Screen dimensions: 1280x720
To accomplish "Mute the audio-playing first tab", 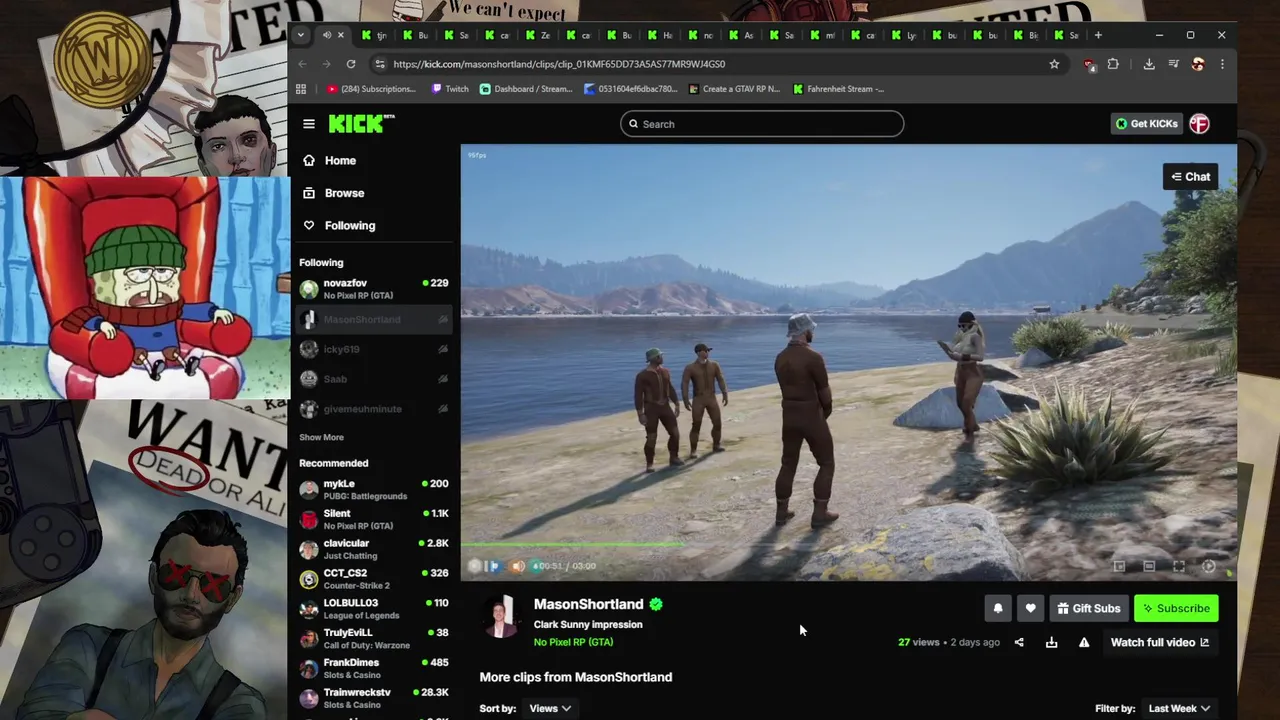I will pyautogui.click(x=327, y=35).
